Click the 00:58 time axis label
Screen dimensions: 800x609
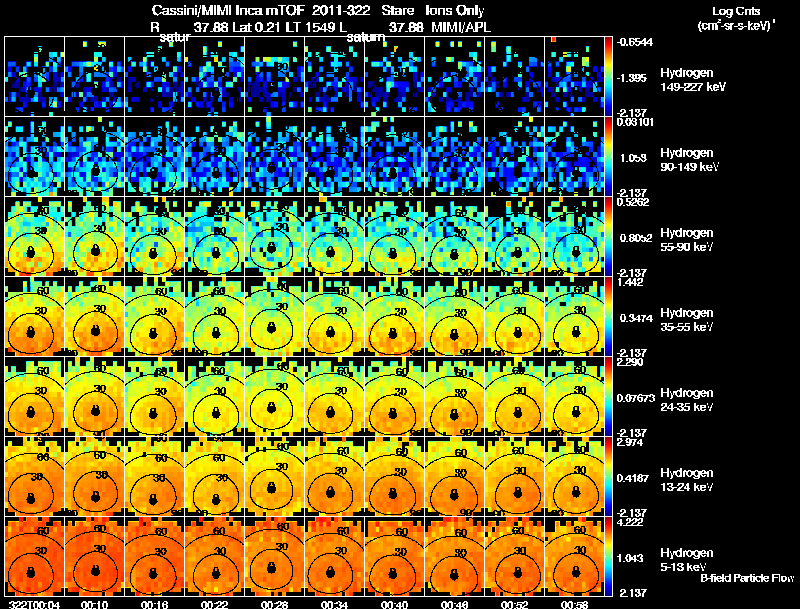click(574, 604)
